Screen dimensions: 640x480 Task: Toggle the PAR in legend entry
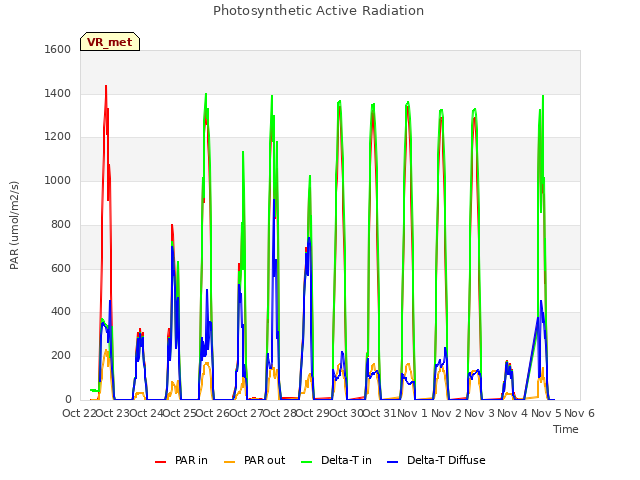[181, 460]
